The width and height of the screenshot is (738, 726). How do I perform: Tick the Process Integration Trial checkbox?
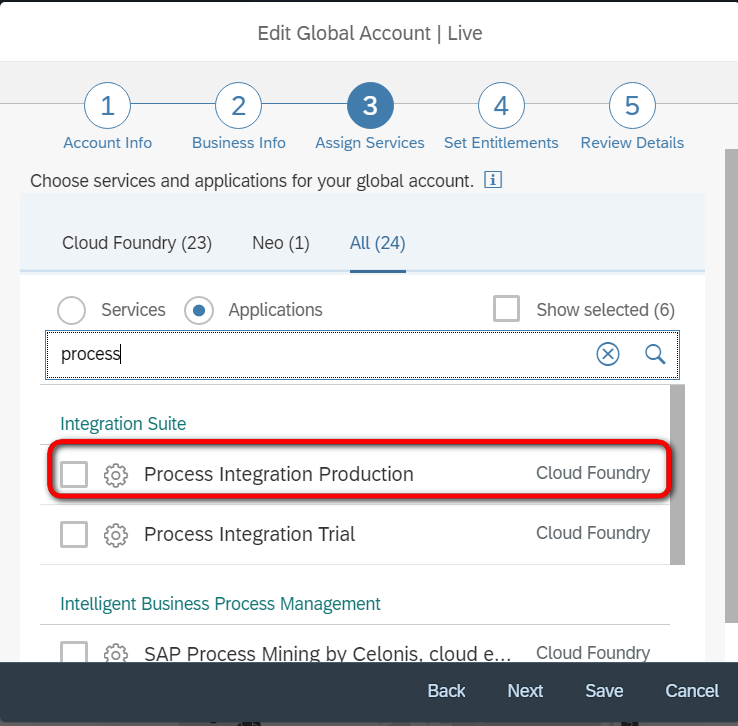tap(74, 535)
